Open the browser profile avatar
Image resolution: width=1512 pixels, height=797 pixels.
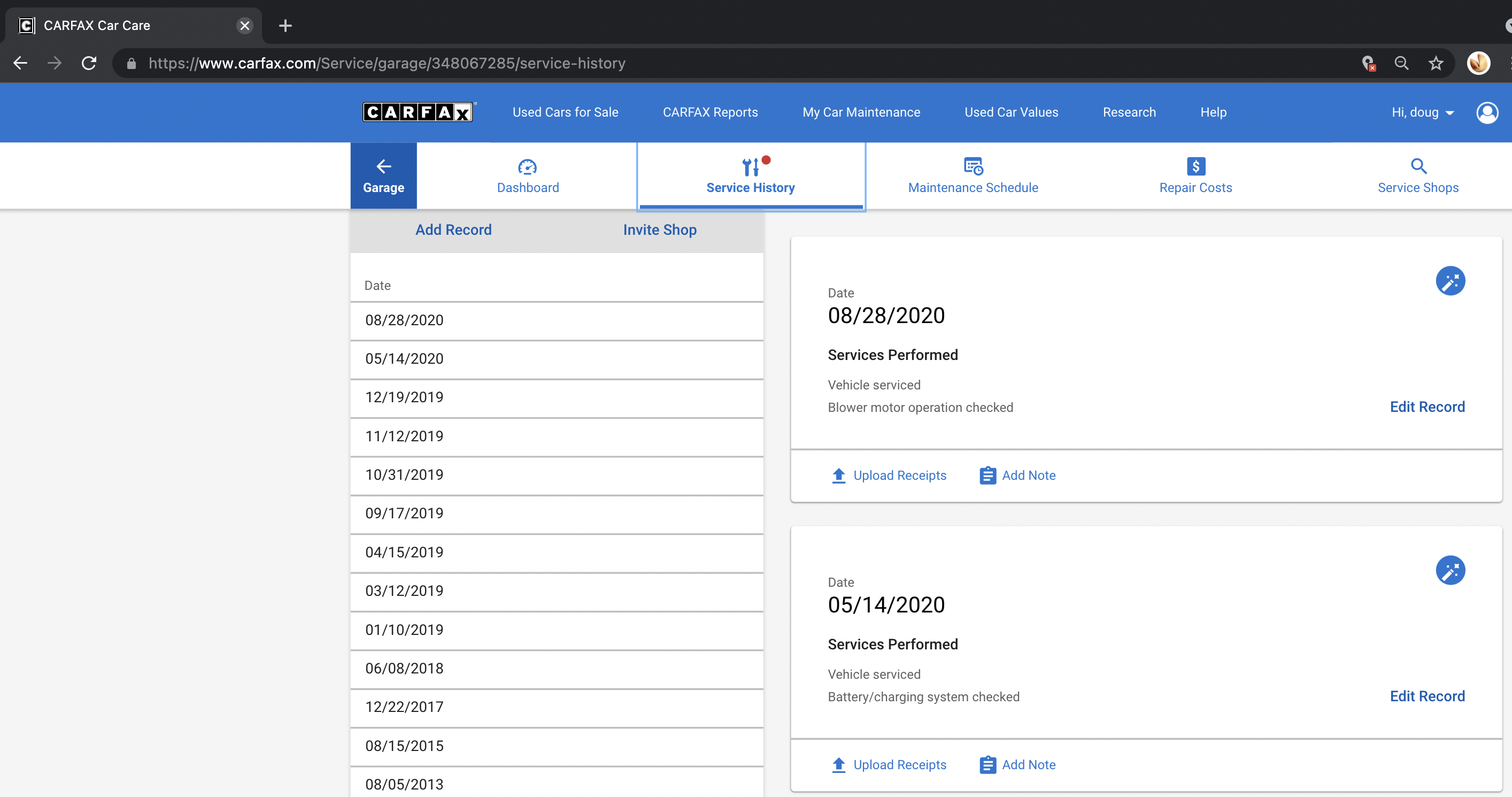tap(1478, 63)
